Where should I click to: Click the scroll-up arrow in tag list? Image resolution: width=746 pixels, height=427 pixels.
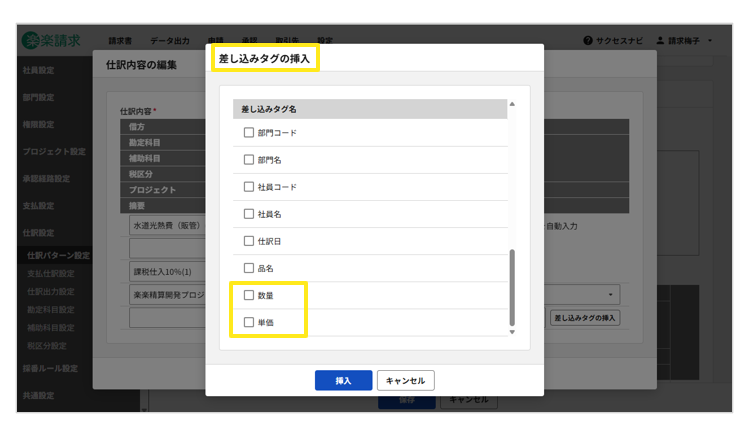[513, 105]
